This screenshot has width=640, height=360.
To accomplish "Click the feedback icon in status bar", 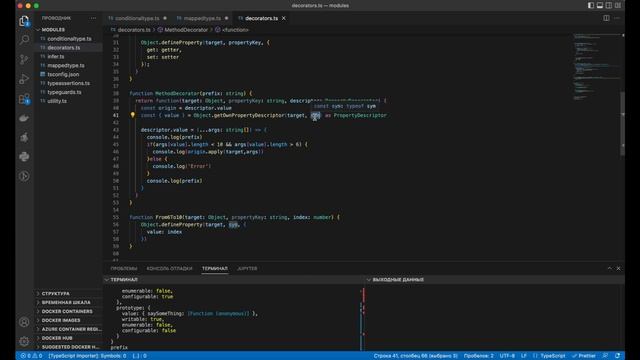I will click(605, 356).
